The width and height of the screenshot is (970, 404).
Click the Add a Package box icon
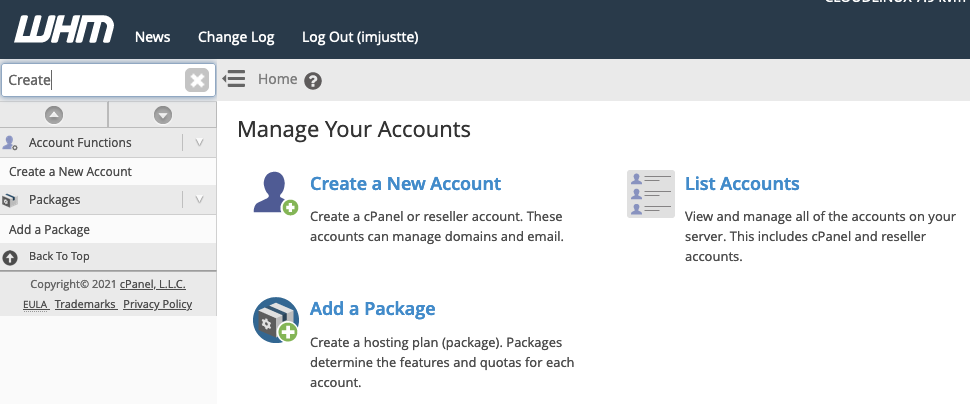coord(275,320)
